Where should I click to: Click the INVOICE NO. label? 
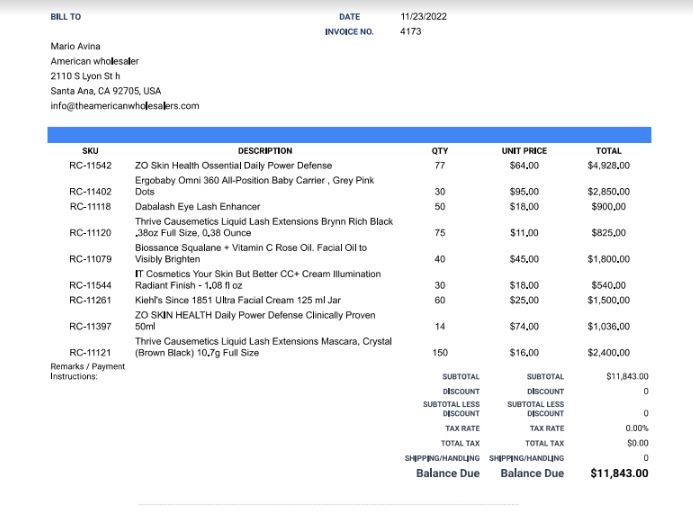click(x=349, y=32)
